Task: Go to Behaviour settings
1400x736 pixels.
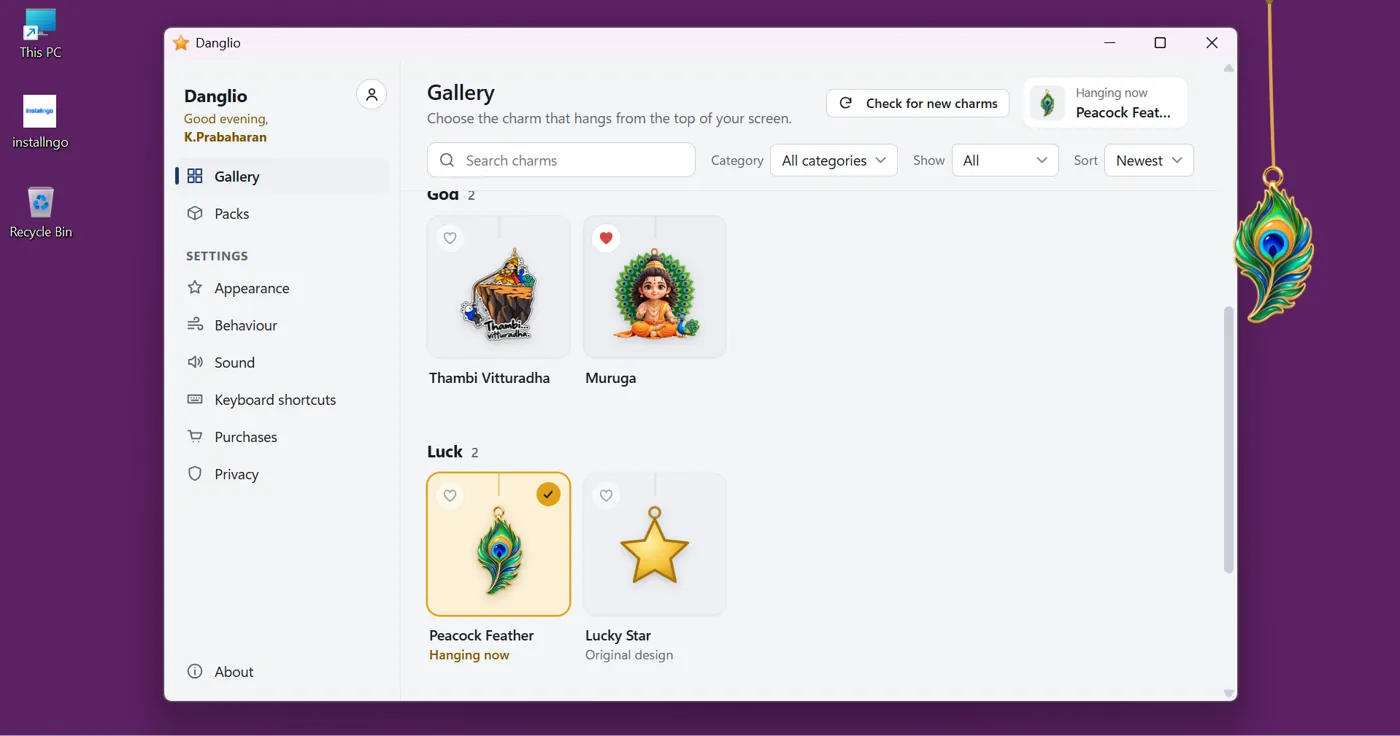Action: pos(282,325)
